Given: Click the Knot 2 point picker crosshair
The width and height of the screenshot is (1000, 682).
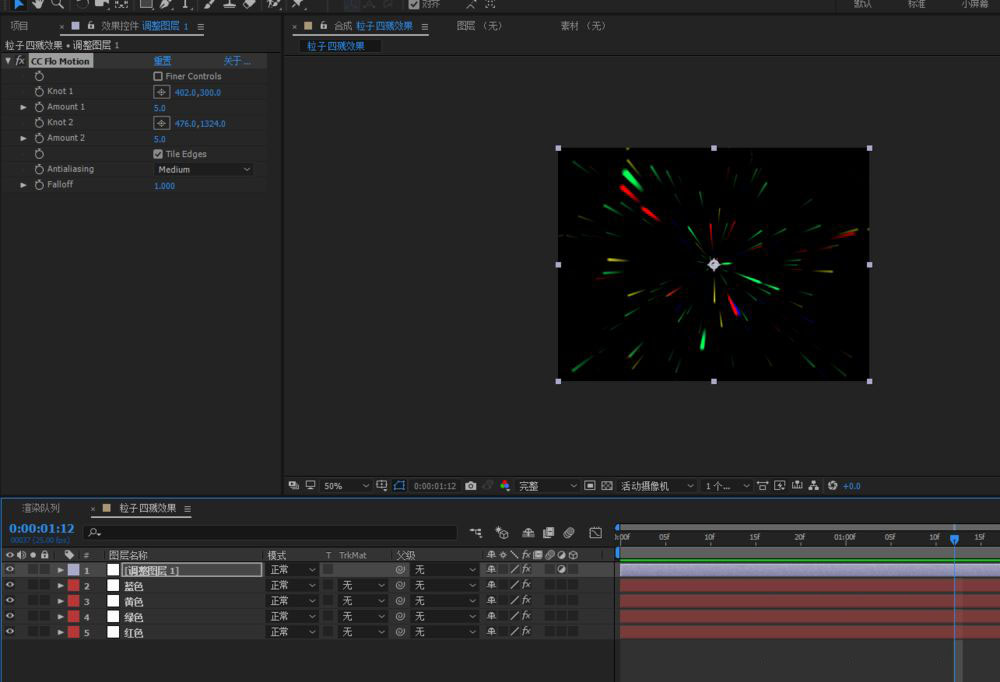Looking at the screenshot, I should (161, 123).
